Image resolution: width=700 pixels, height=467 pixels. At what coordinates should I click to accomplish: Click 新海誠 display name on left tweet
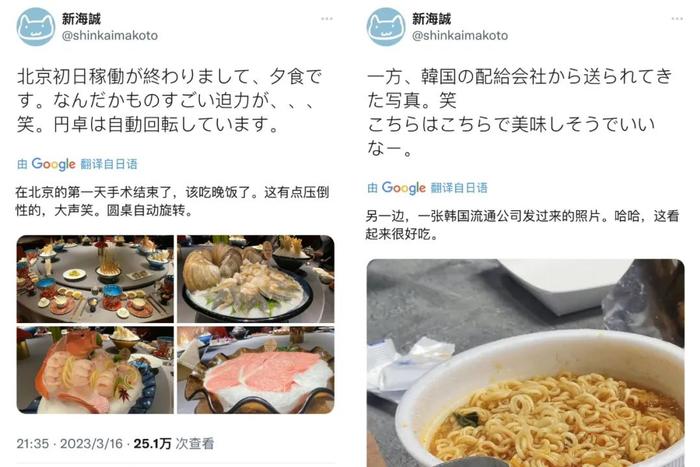(81, 19)
